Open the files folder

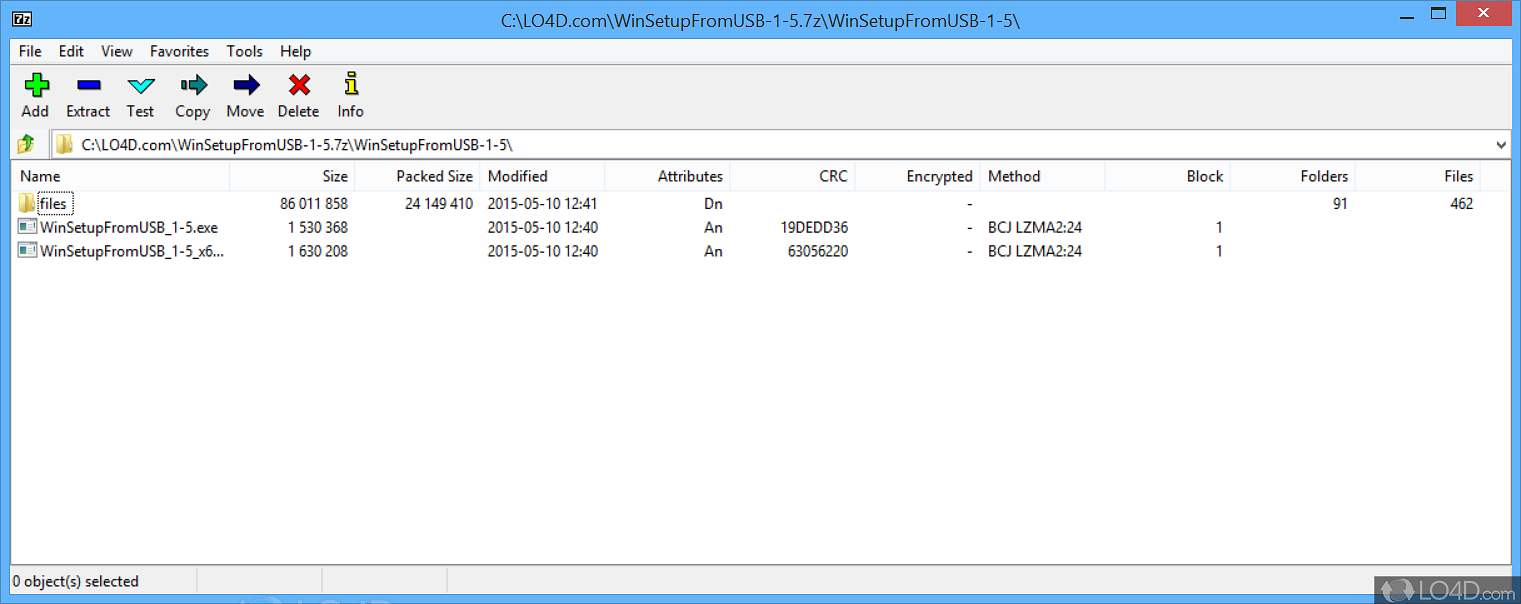point(55,203)
